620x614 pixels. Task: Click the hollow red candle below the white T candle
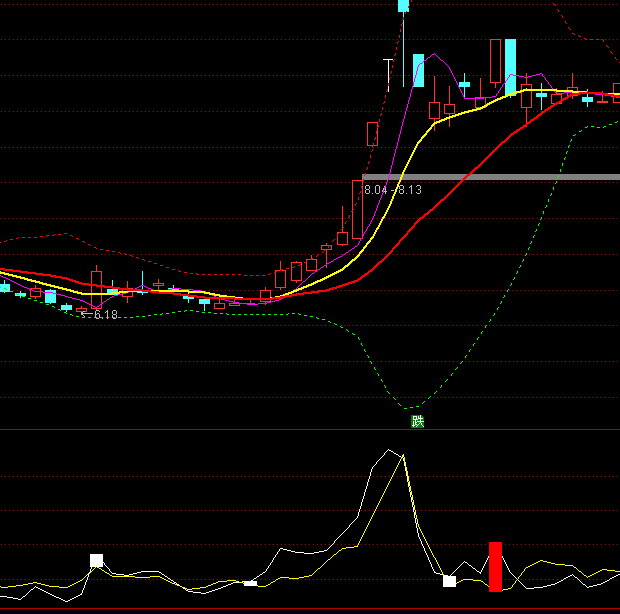coord(373,134)
